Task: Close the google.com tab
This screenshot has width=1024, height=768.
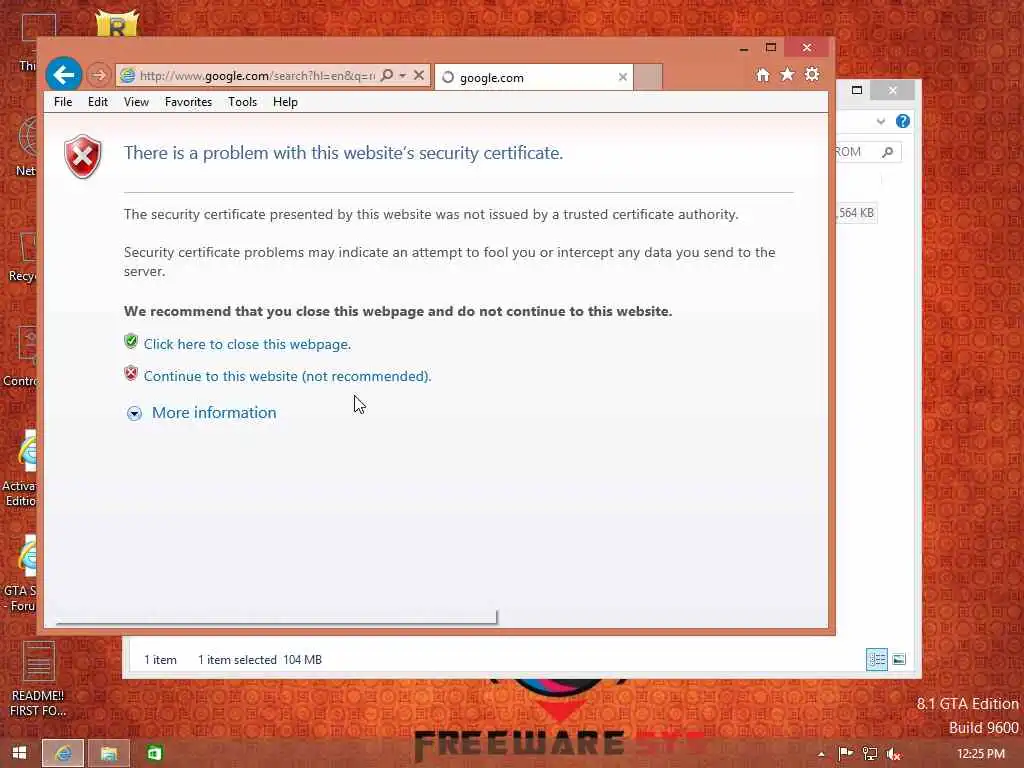Action: pos(622,77)
